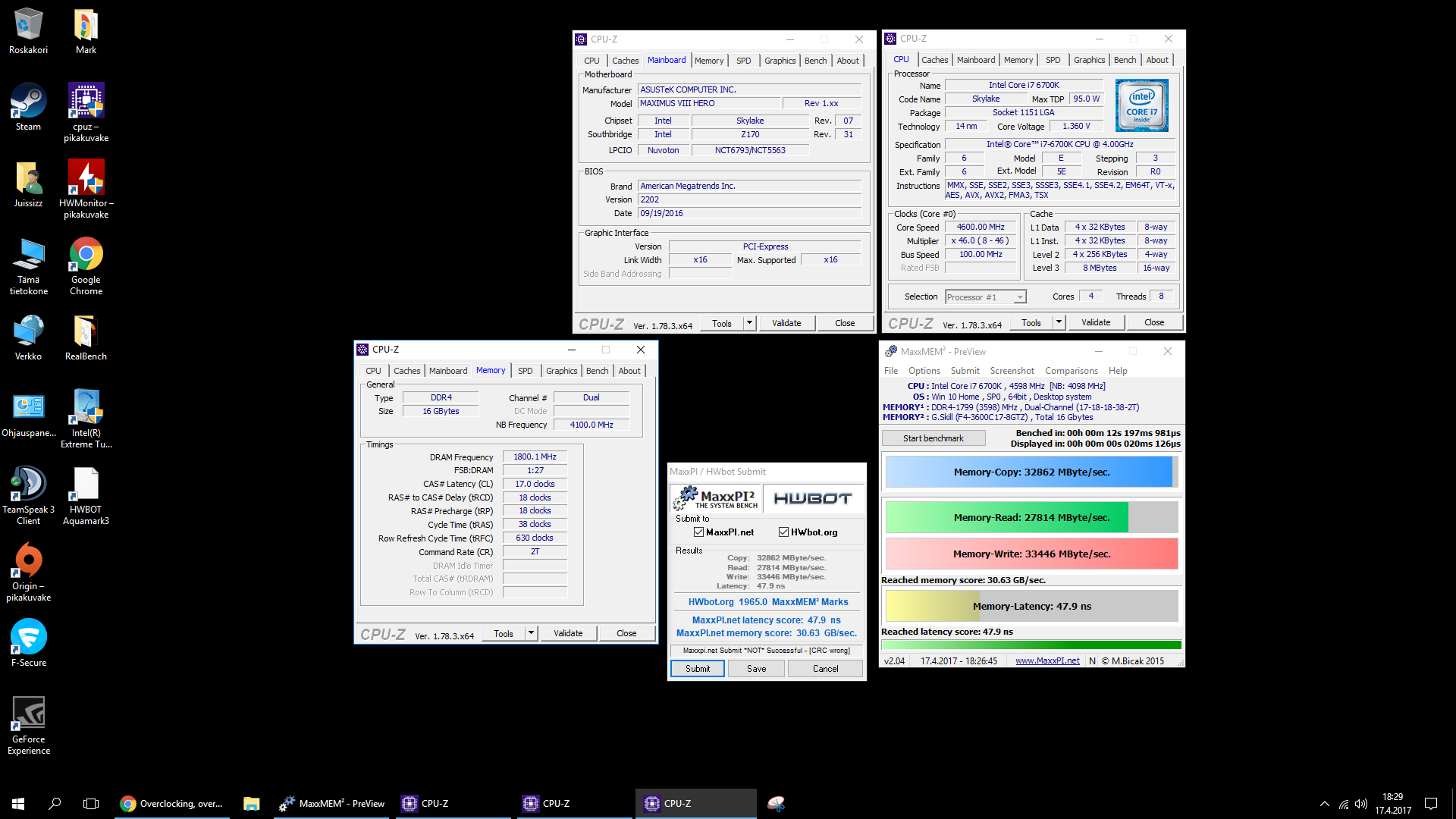
Task: Open the Mark folder icon on desktop
Action: 86,31
